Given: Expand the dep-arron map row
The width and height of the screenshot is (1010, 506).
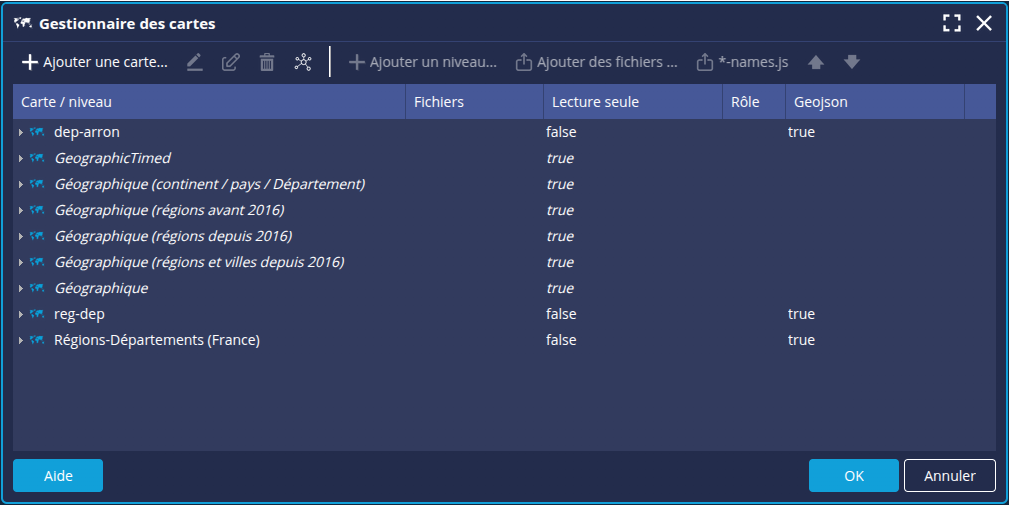Looking at the screenshot, I should point(21,132).
